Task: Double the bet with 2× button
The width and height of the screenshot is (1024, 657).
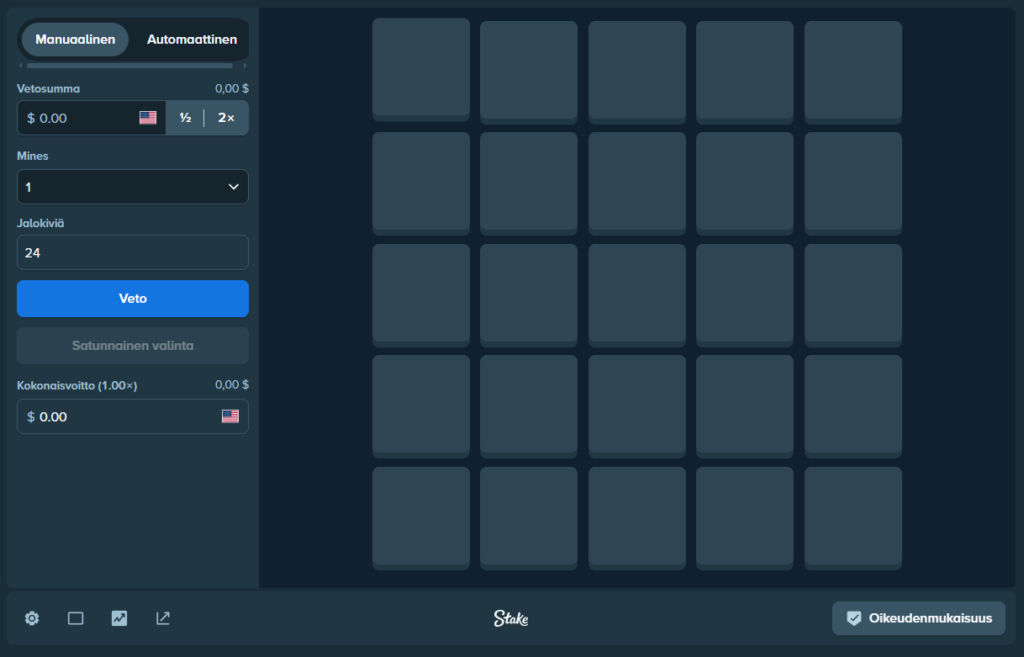Action: [x=227, y=118]
